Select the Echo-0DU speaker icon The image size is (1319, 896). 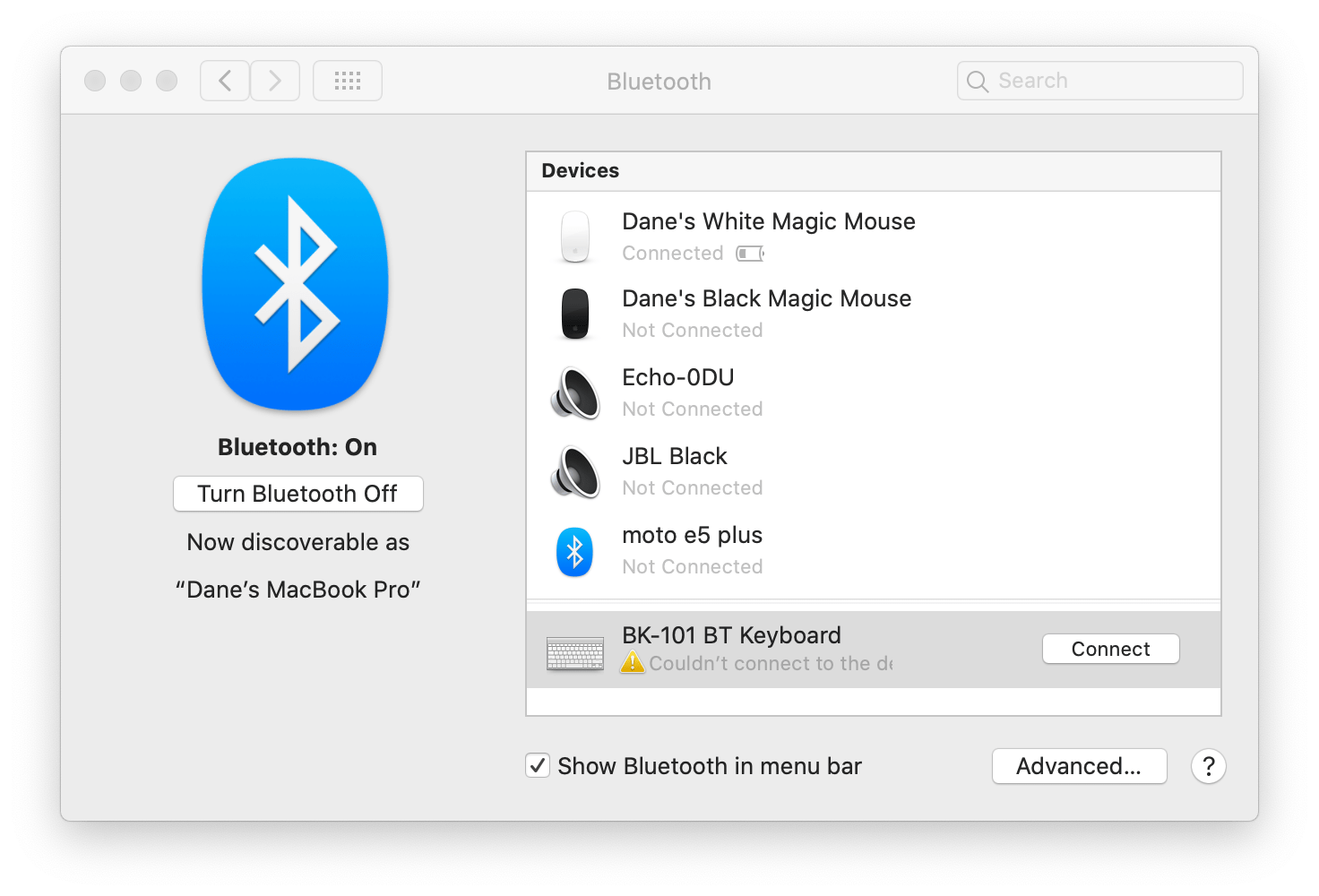(x=574, y=392)
